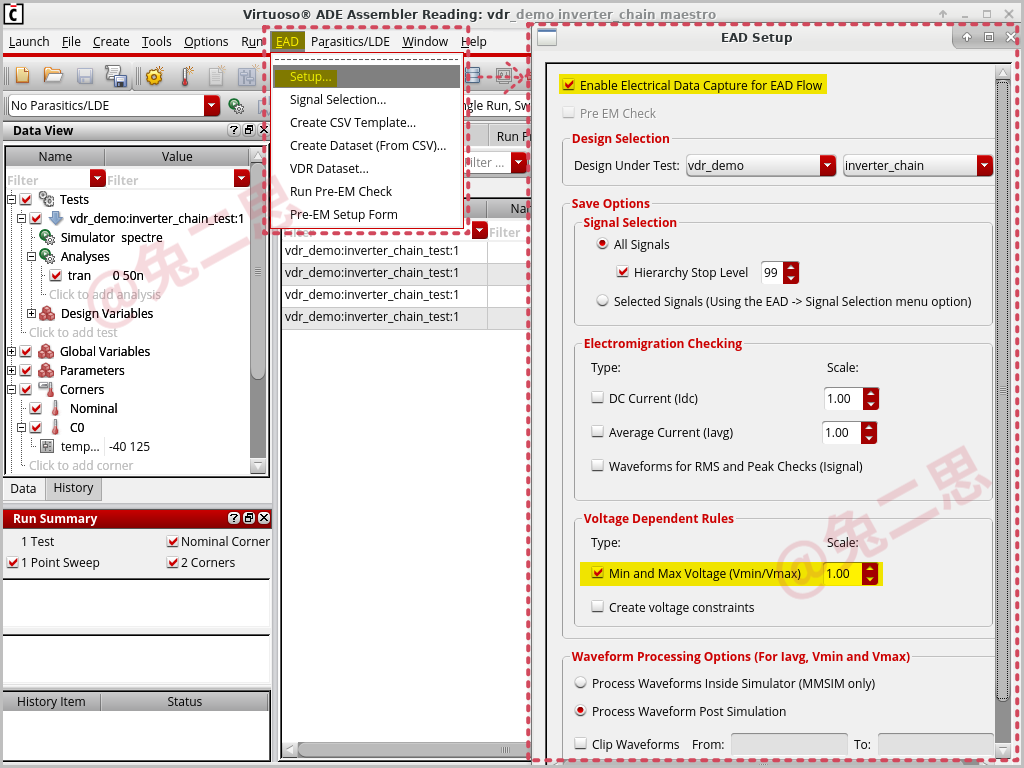Select the Selected Signals radio option
Screen dimensions: 1024x768
coord(602,300)
